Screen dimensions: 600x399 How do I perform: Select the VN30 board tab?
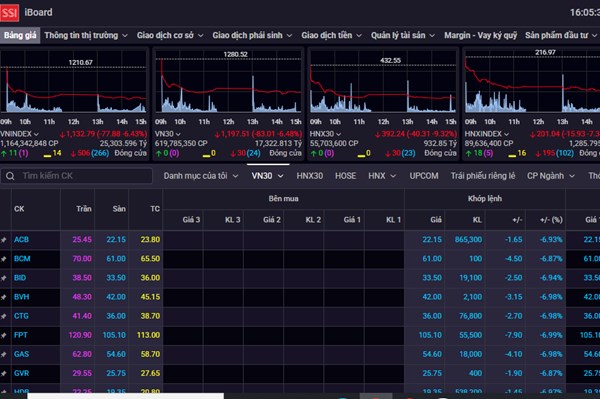tap(267, 176)
